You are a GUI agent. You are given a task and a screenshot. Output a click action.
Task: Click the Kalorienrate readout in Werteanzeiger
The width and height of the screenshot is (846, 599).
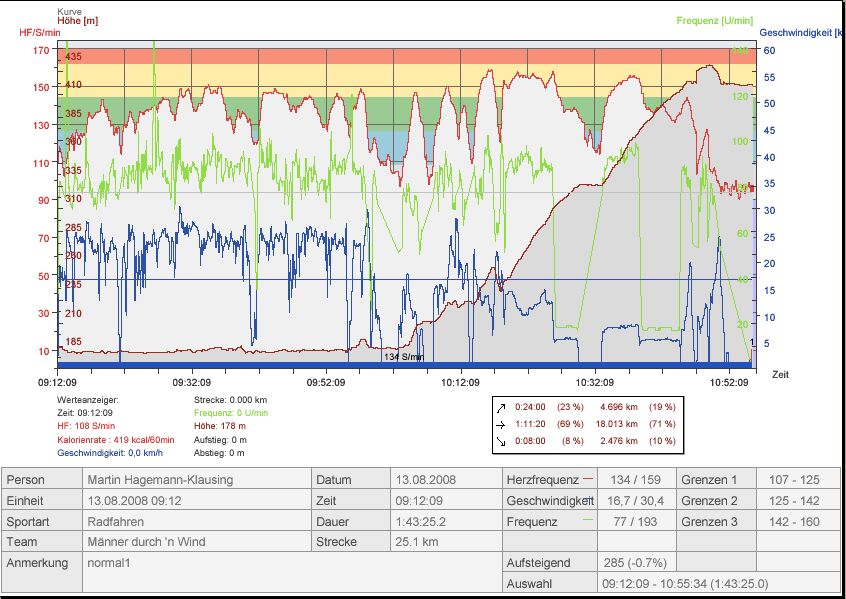[x=116, y=440]
